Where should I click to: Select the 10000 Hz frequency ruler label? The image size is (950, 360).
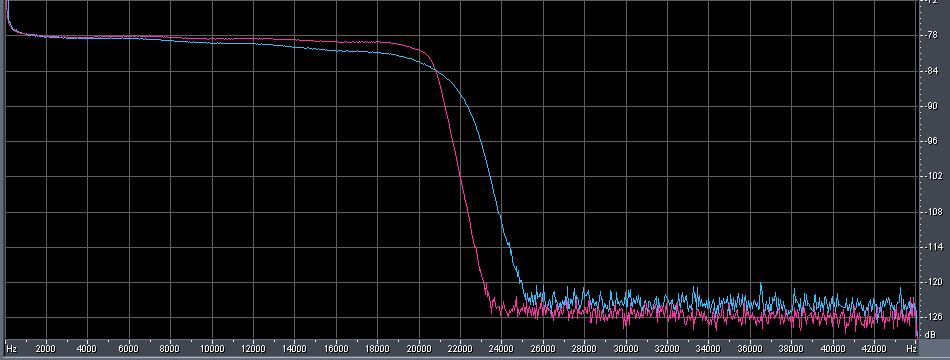coord(211,349)
